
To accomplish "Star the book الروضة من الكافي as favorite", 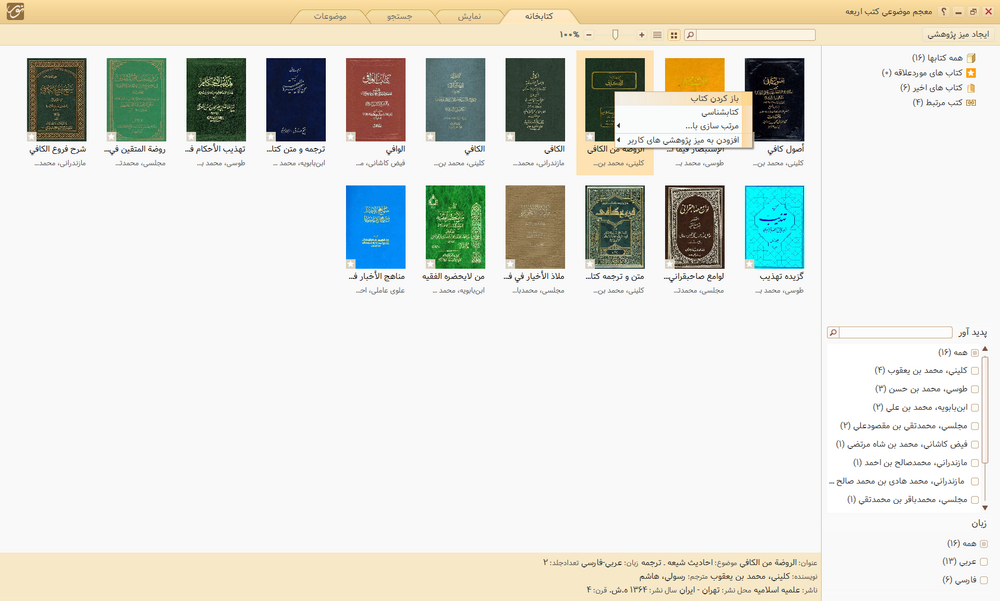I will [590, 137].
